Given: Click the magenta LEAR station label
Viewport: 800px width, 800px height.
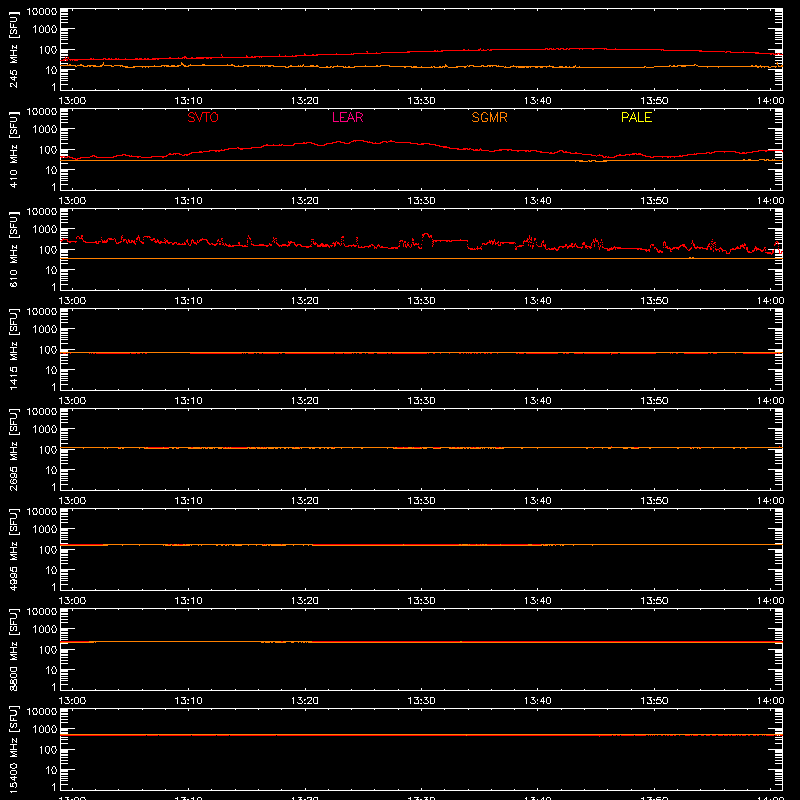Looking at the screenshot, I should [347, 117].
